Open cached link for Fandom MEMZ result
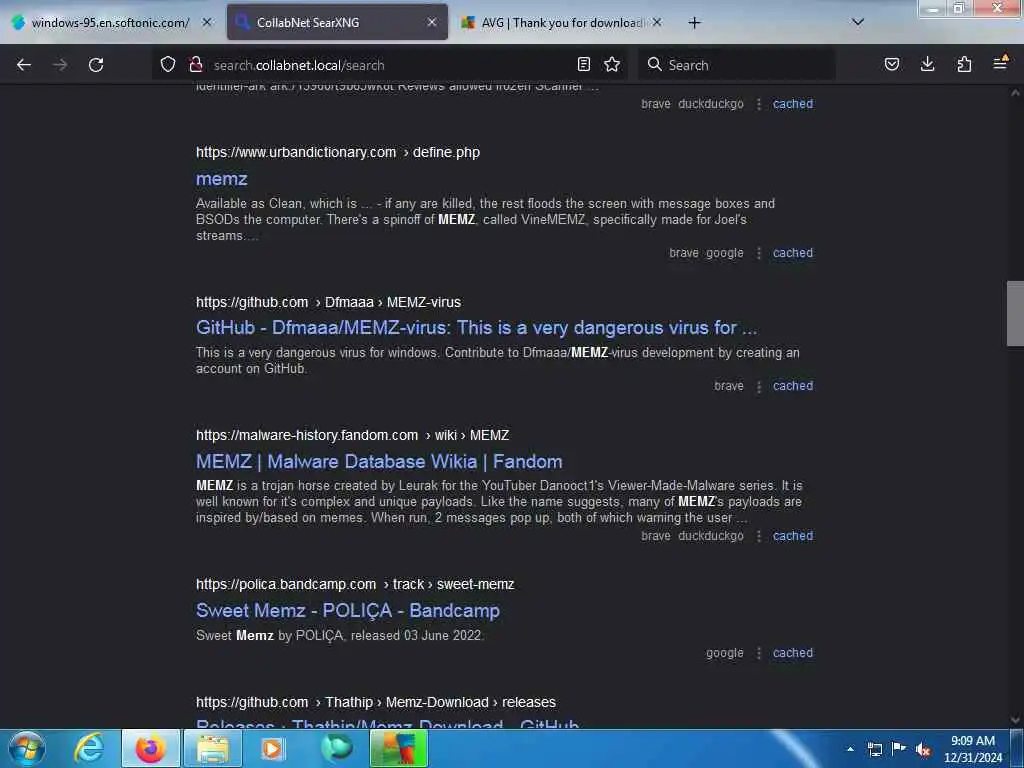Image resolution: width=1024 pixels, height=768 pixels. (793, 536)
